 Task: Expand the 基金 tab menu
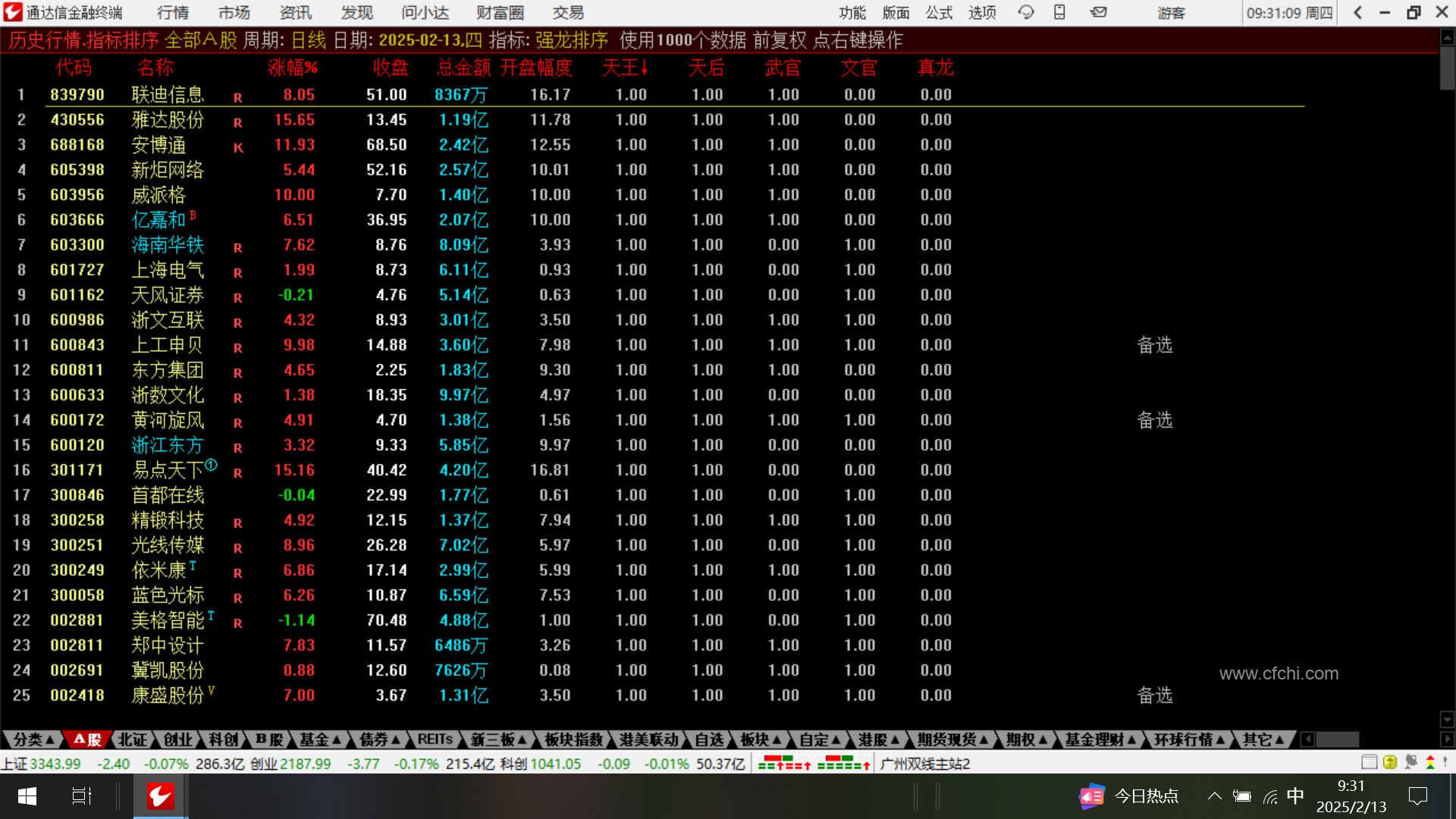click(319, 739)
